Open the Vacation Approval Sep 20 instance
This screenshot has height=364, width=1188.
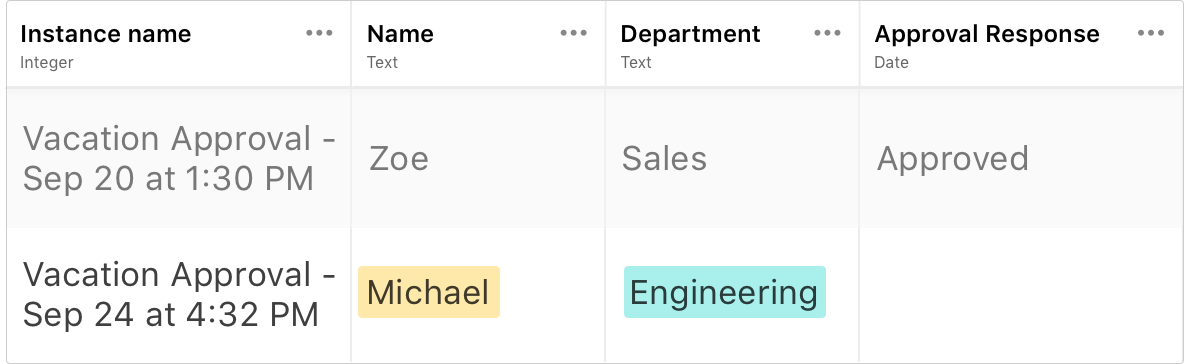(x=179, y=158)
